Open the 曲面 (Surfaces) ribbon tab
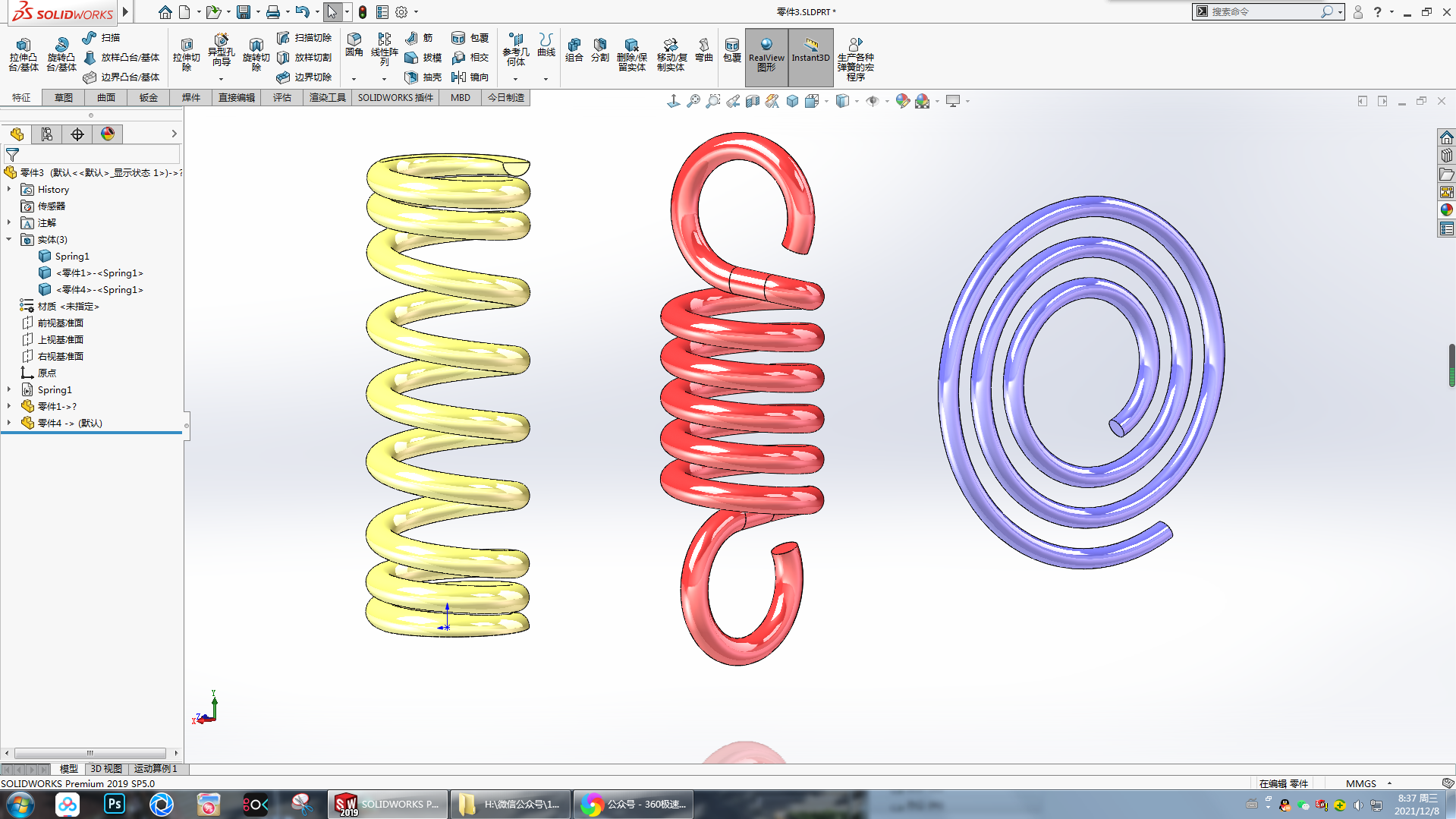This screenshot has height=819, width=1456. pos(106,97)
